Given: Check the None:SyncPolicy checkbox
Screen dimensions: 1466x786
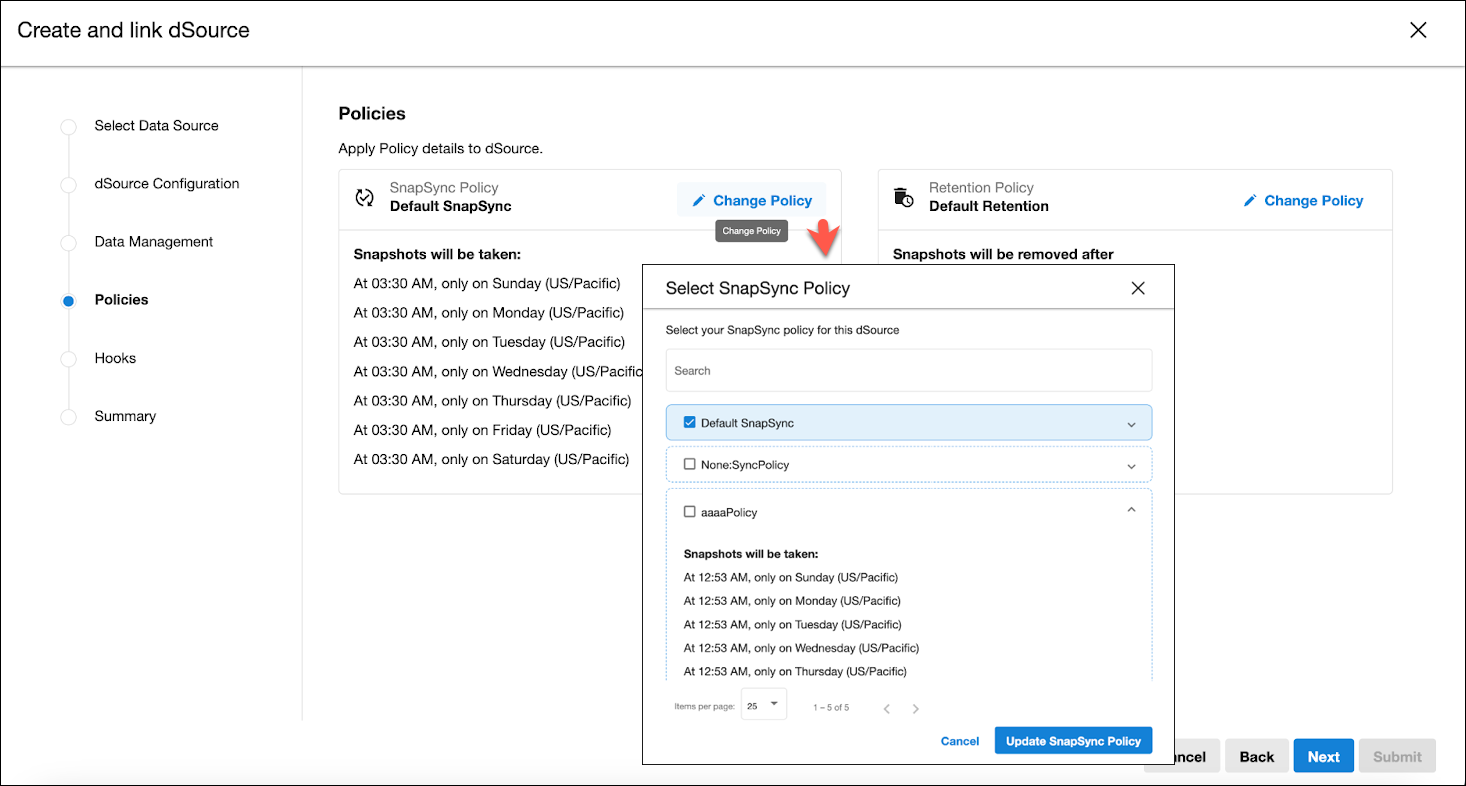Looking at the screenshot, I should tap(689, 464).
